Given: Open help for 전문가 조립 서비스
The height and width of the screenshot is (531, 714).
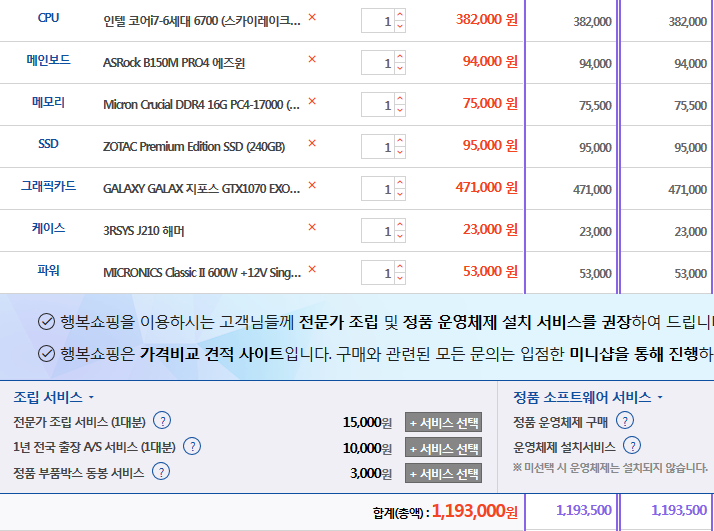Looking at the screenshot, I should 162,421.
